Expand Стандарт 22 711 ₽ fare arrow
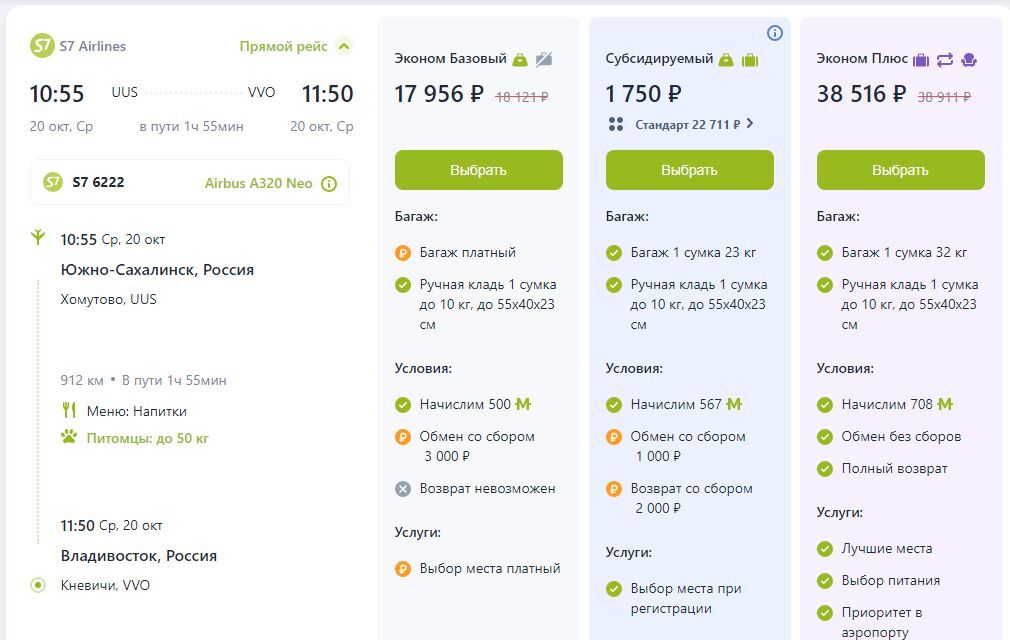 [x=750, y=123]
